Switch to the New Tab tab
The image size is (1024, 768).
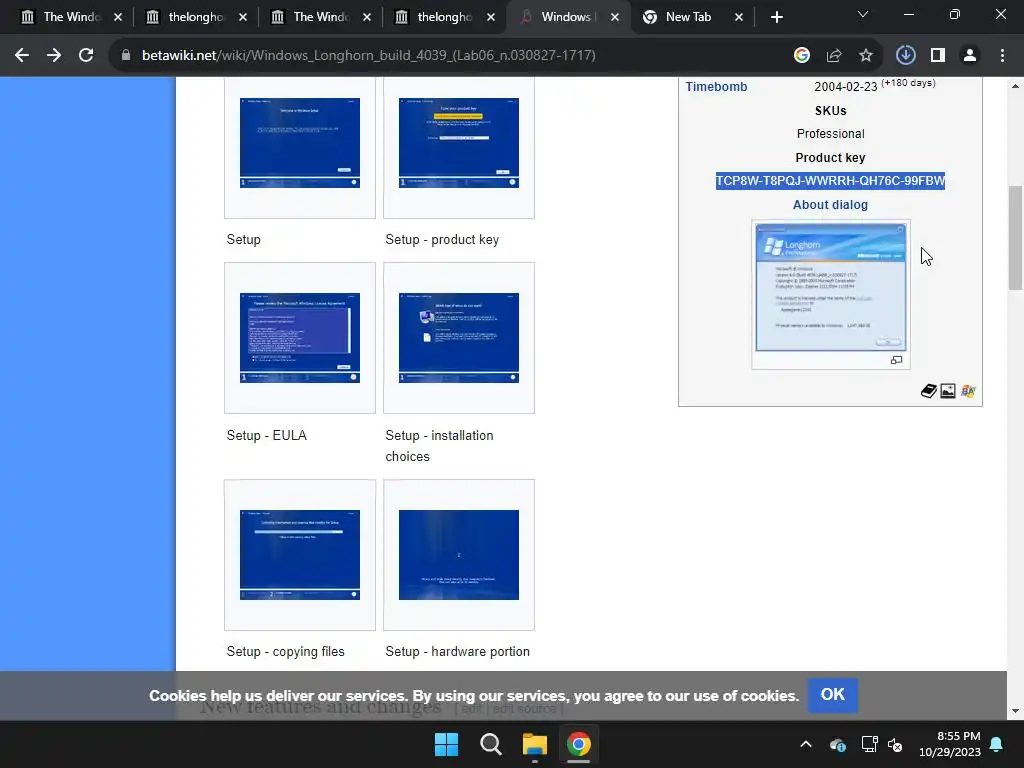(x=686, y=17)
